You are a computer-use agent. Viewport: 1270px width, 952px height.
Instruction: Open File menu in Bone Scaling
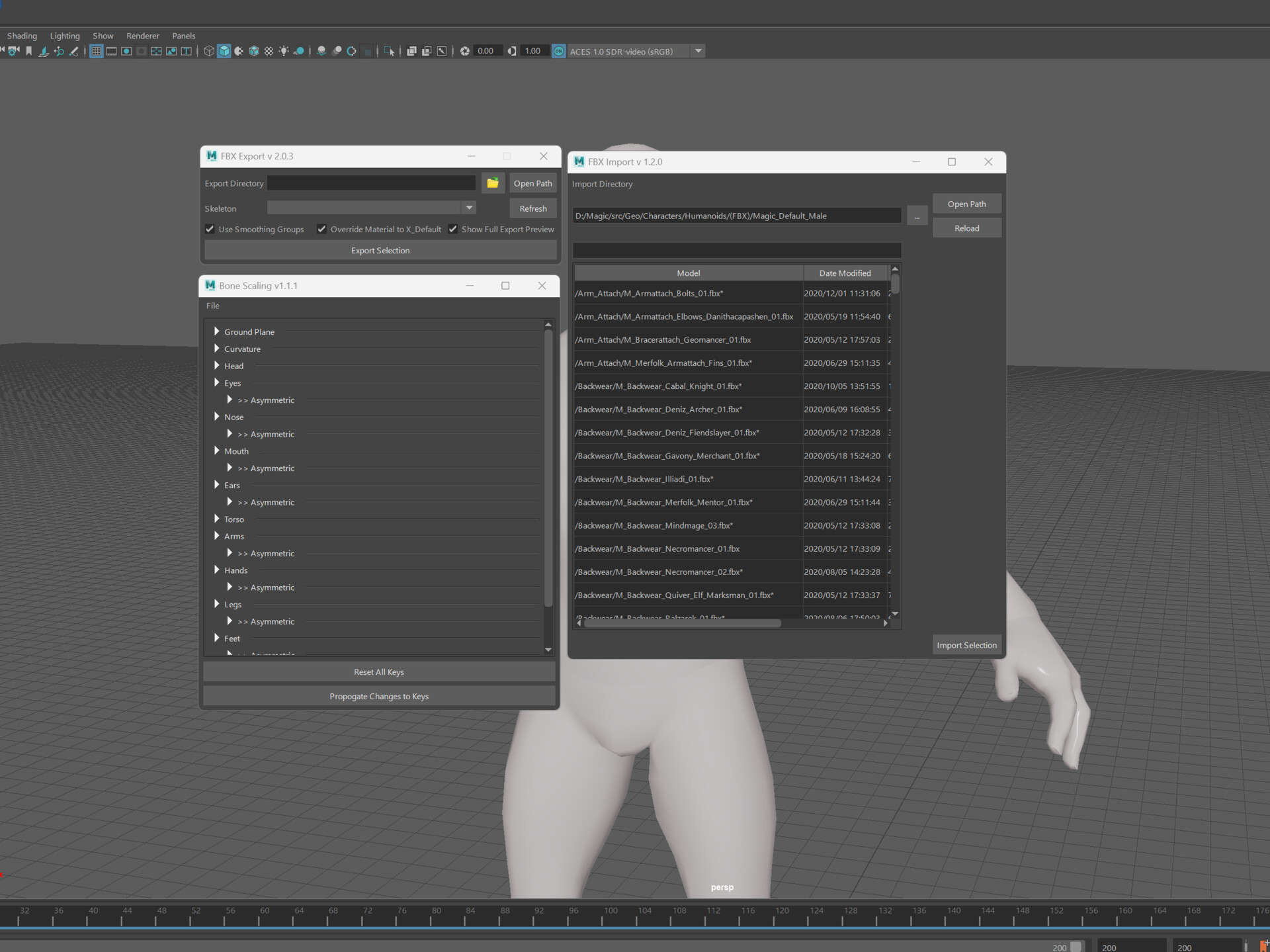click(212, 306)
